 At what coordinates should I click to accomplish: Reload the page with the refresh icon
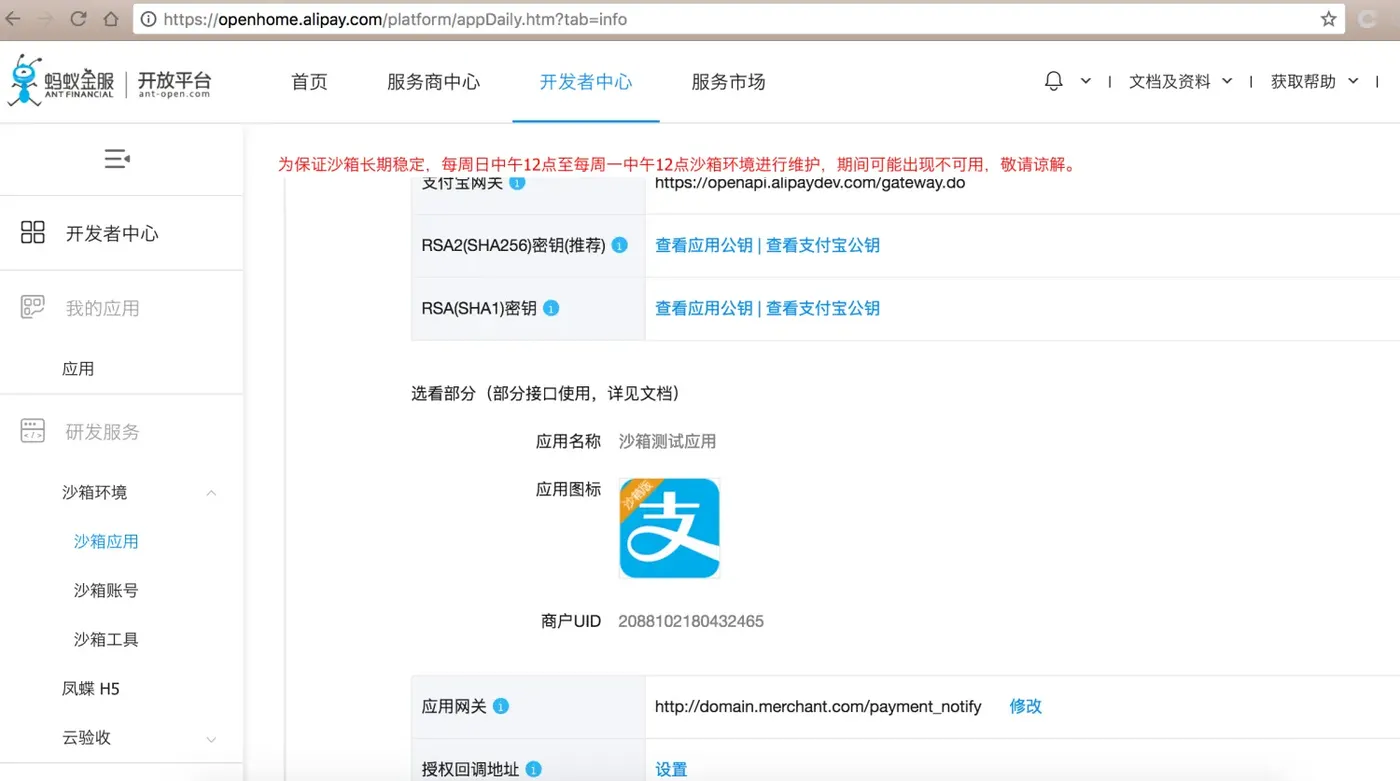[x=78, y=19]
